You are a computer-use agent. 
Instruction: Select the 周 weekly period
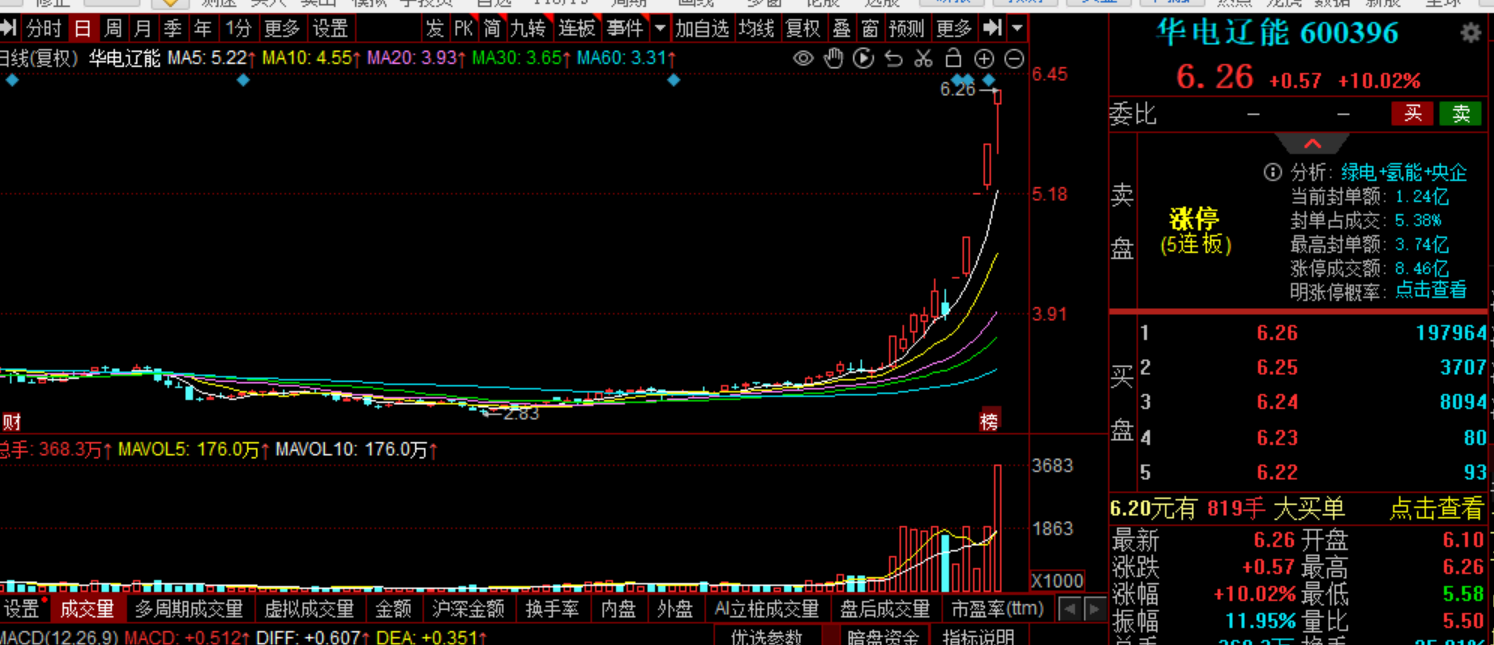coord(114,28)
